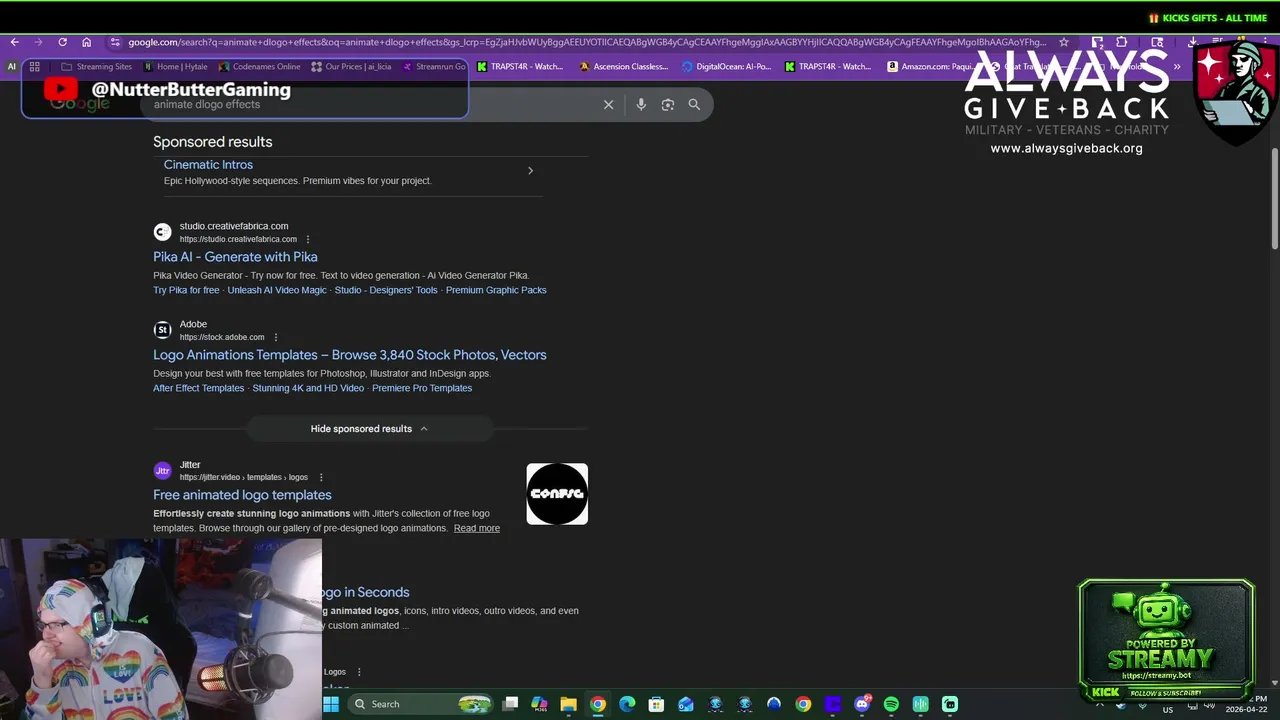Bookmark this page with the star icon
The image size is (1280, 720).
(x=1064, y=42)
